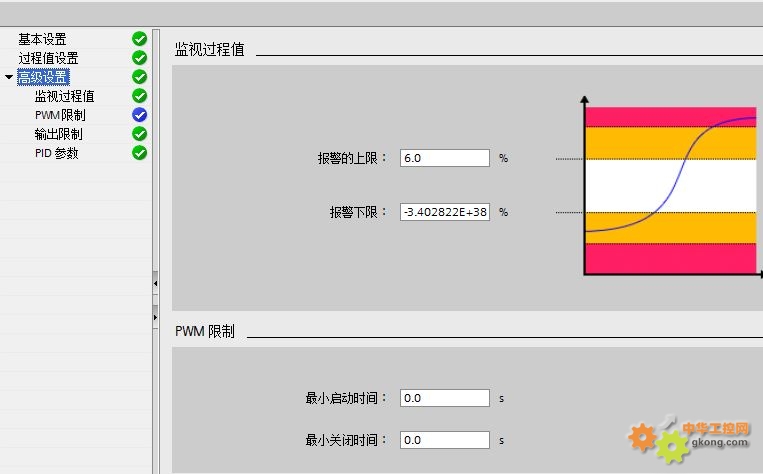Screen dimensions: 763x474
Task: Click green check status beside 基本设置
Action: click(x=140, y=39)
